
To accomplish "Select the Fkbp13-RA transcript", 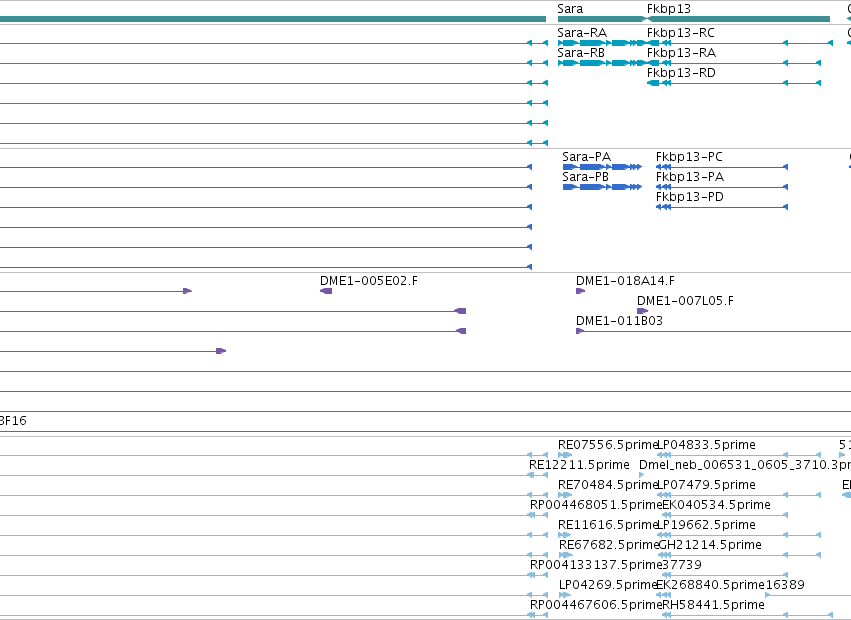I will coord(681,53).
